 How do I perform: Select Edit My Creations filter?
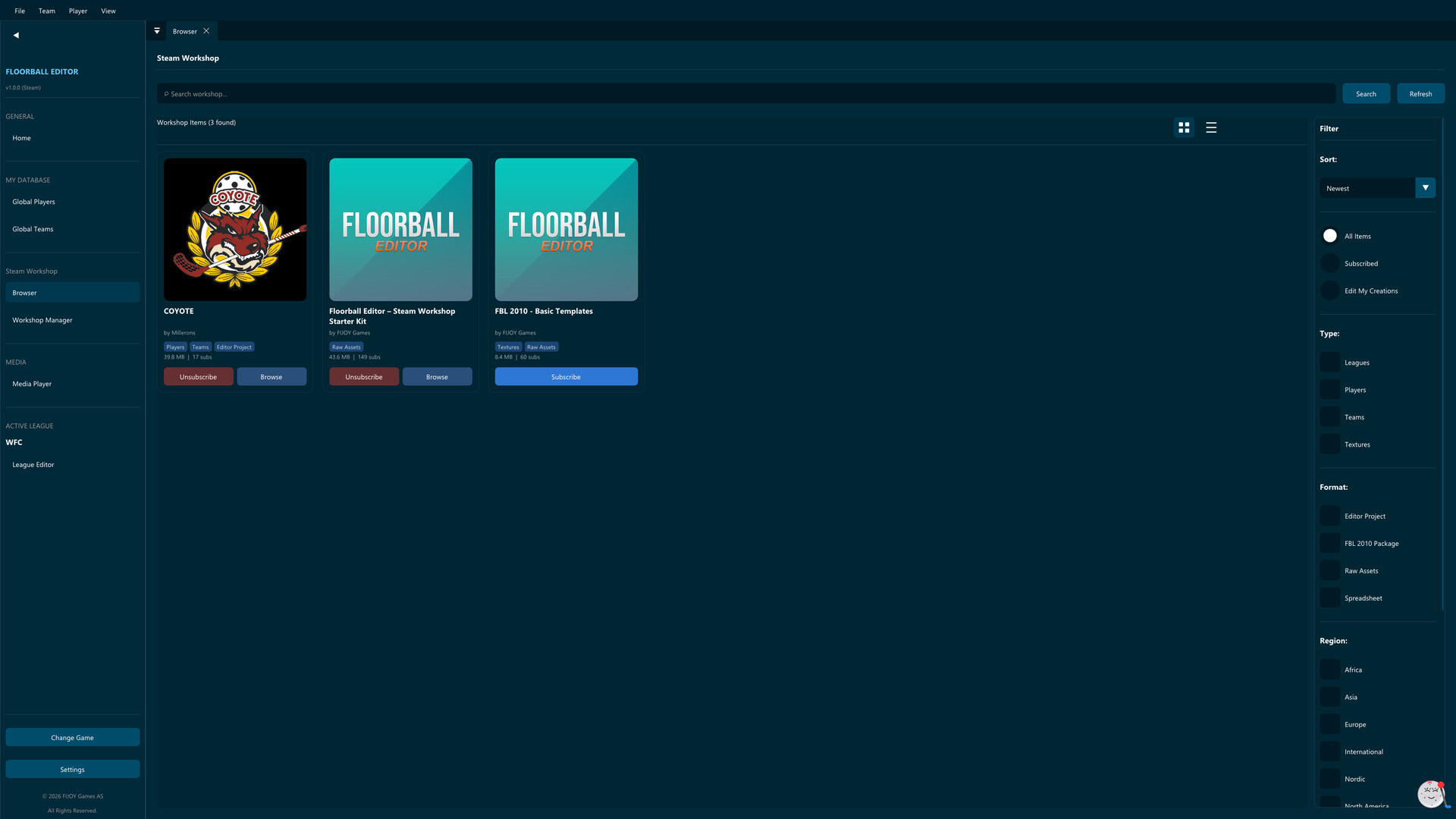click(x=1329, y=290)
